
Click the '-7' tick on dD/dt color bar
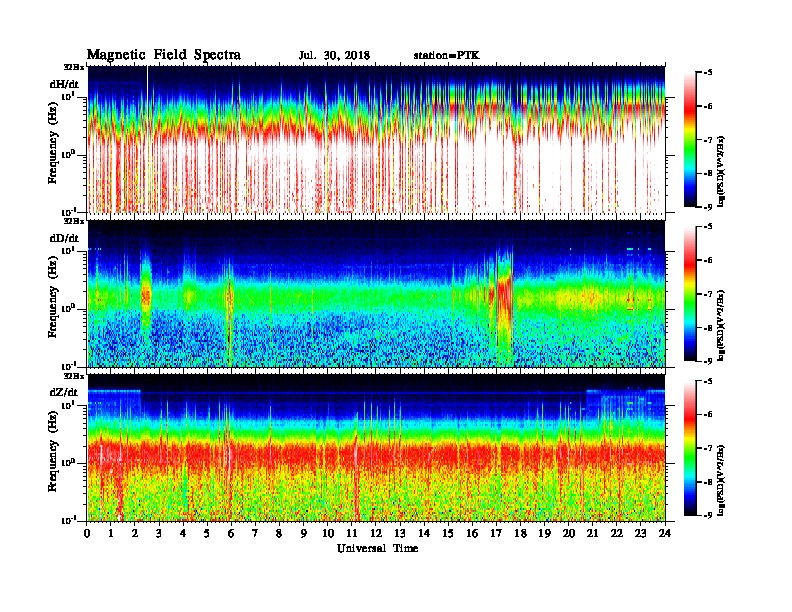click(x=707, y=294)
